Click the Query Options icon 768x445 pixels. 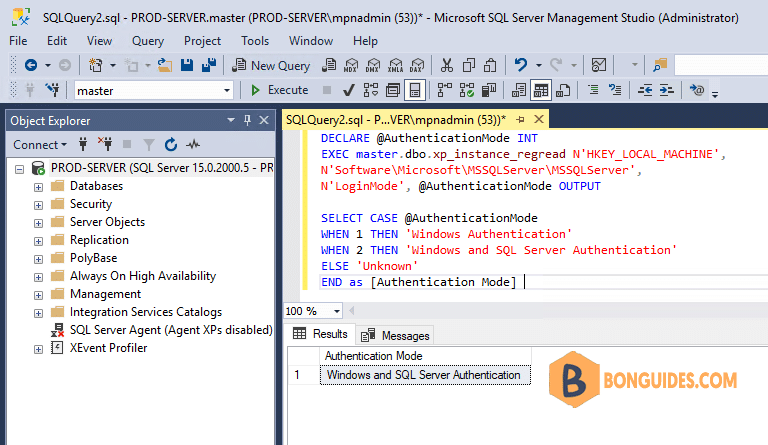tap(392, 90)
